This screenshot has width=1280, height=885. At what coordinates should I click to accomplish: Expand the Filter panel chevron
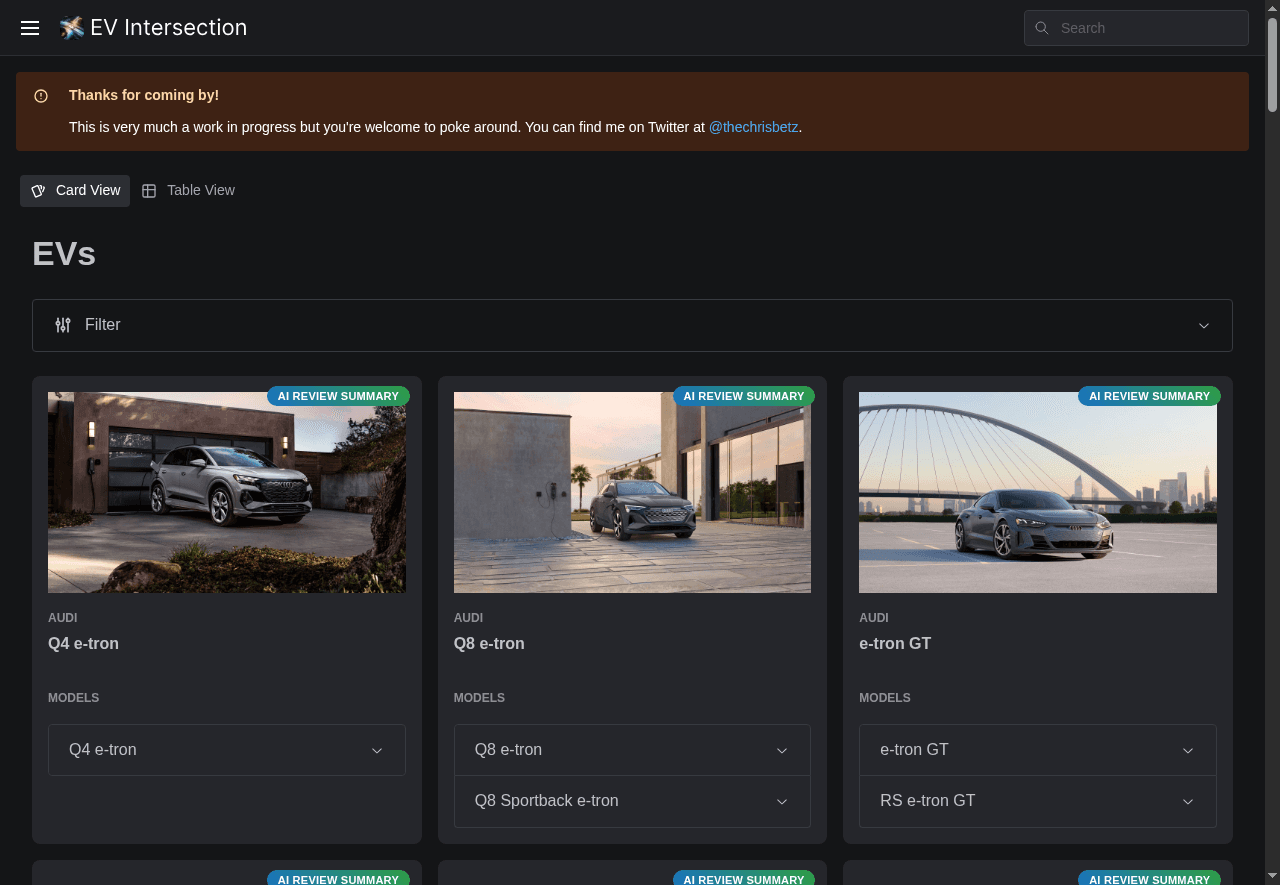pos(1204,326)
